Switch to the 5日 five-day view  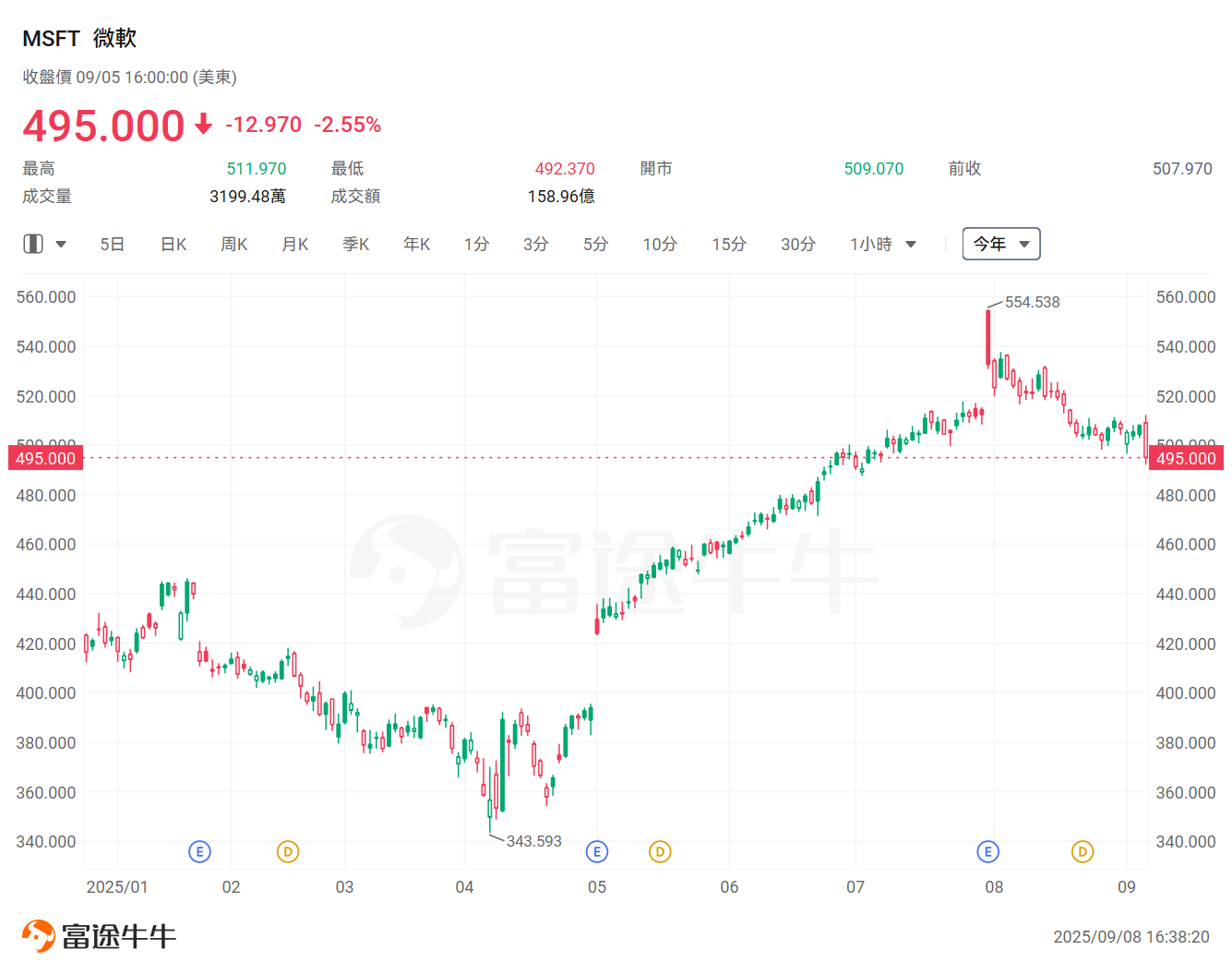click(112, 243)
